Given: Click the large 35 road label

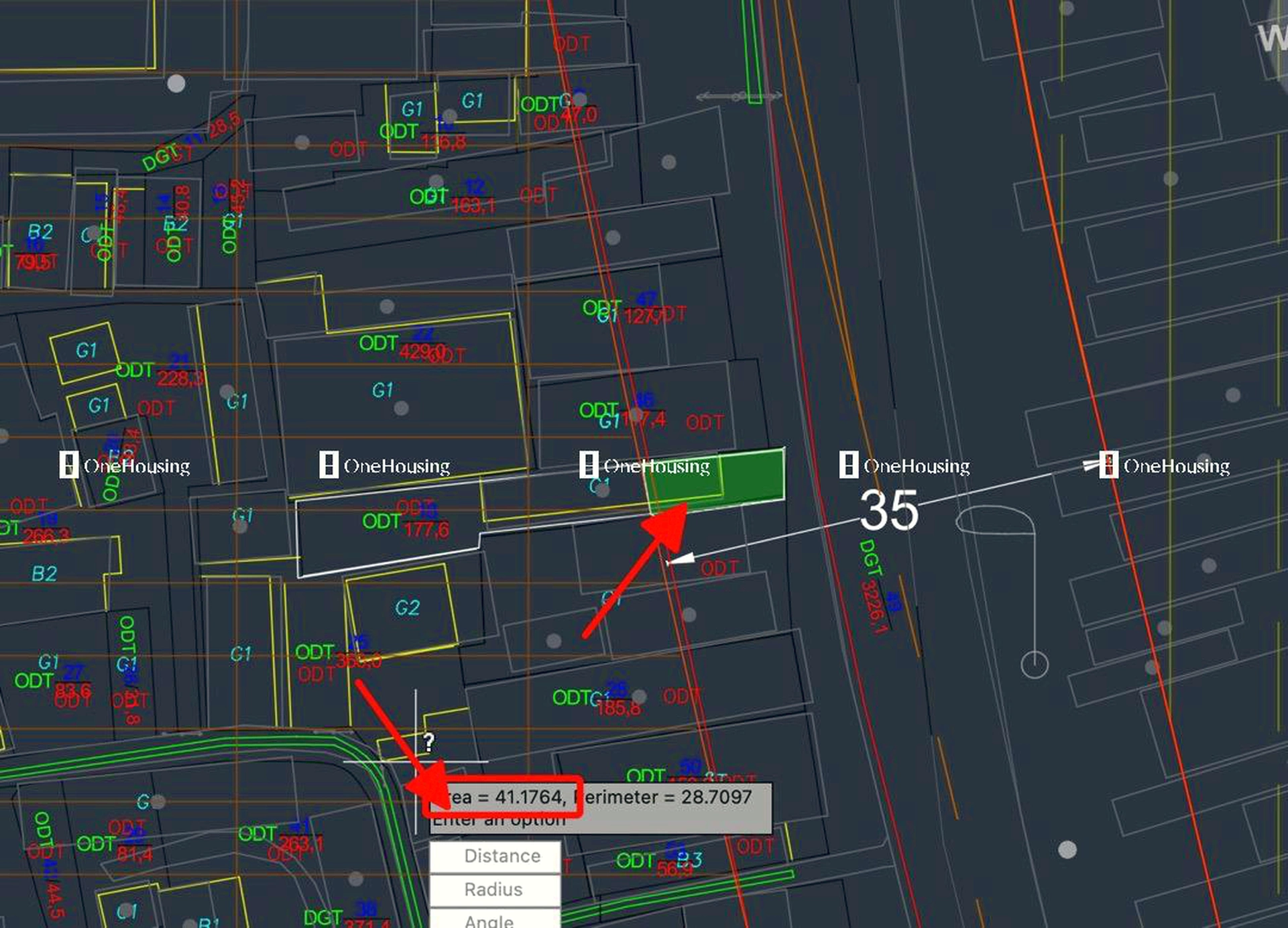Looking at the screenshot, I should [889, 511].
